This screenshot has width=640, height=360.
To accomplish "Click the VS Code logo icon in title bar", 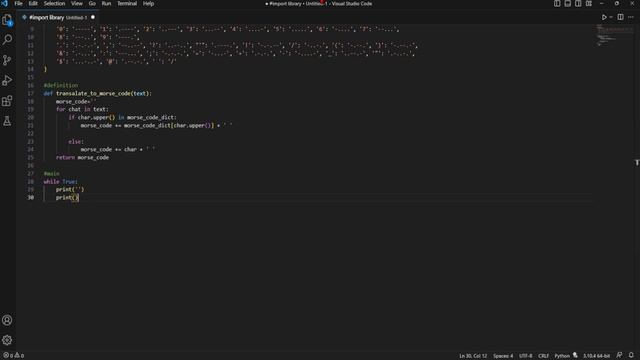I will point(5,4).
